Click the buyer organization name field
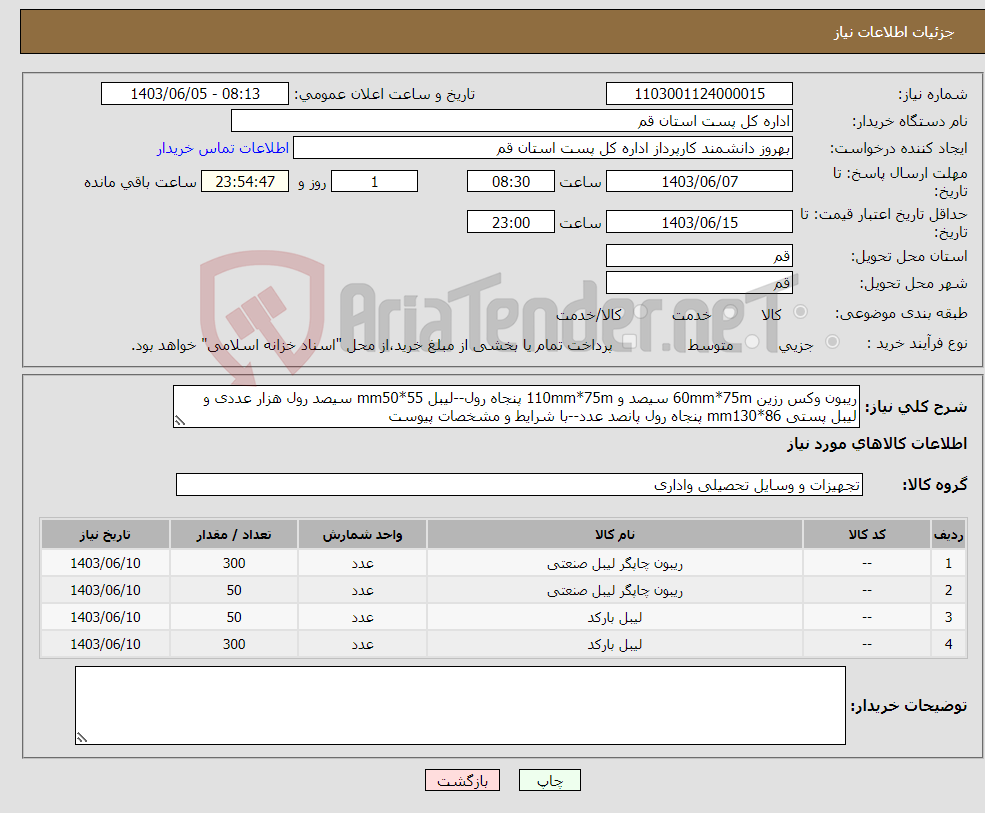Image resolution: width=985 pixels, height=813 pixels. coord(512,121)
